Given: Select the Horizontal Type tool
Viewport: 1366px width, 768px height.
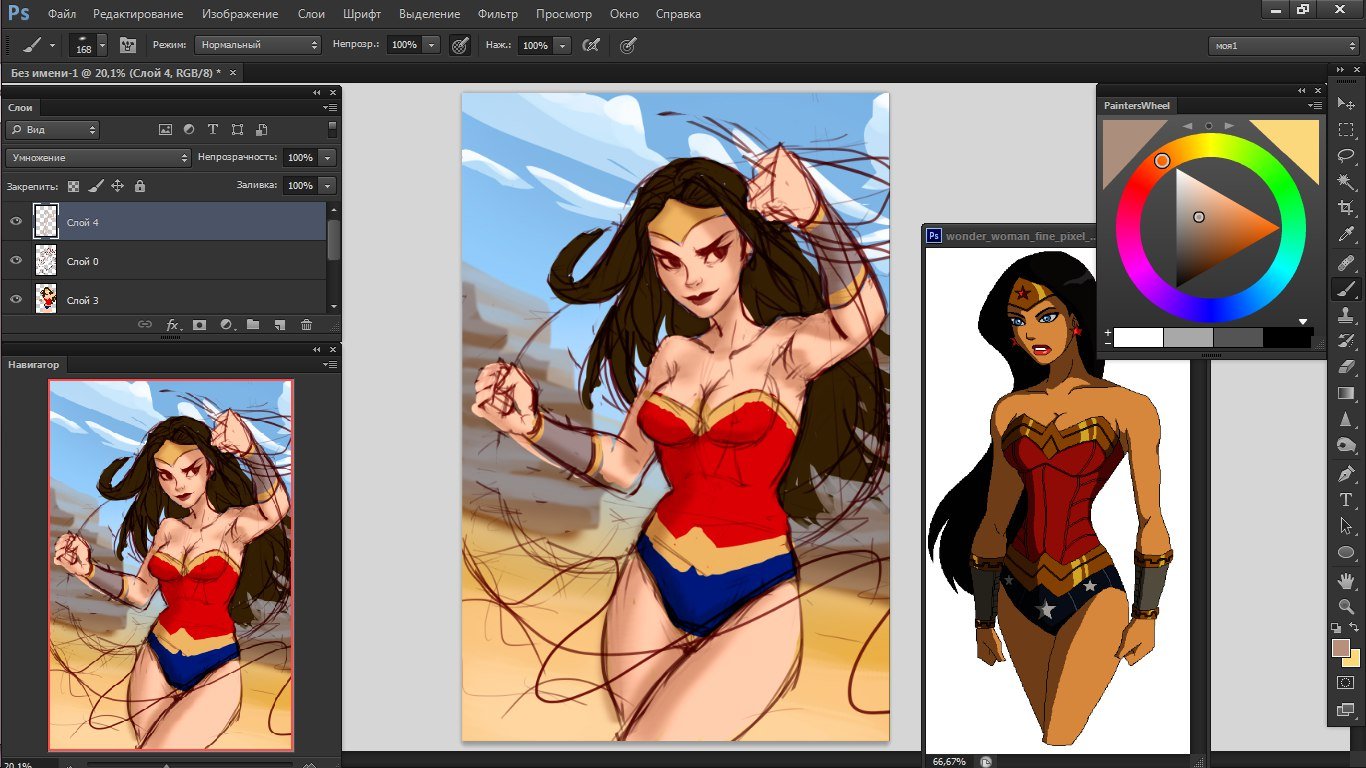Looking at the screenshot, I should [x=1346, y=499].
